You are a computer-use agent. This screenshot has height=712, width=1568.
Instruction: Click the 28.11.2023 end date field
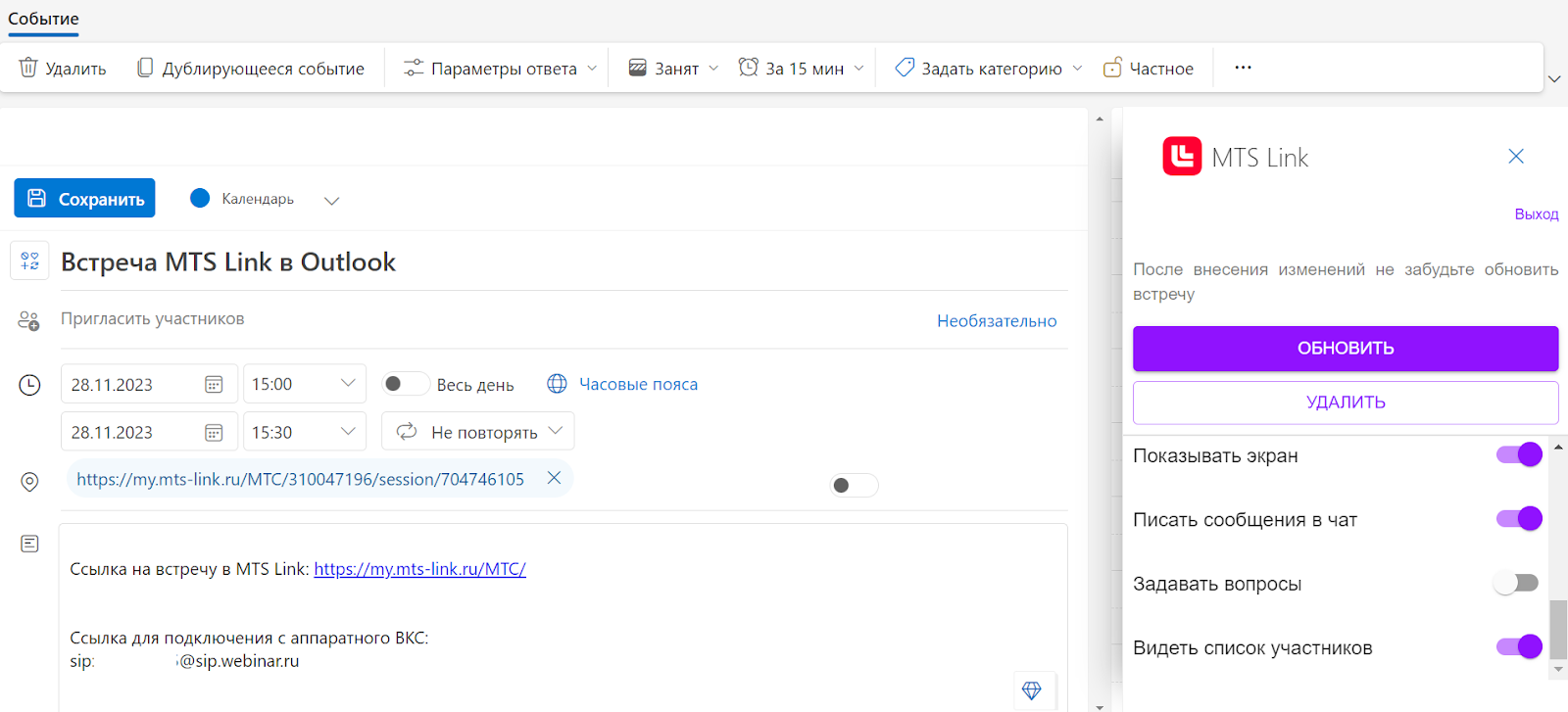tap(149, 432)
